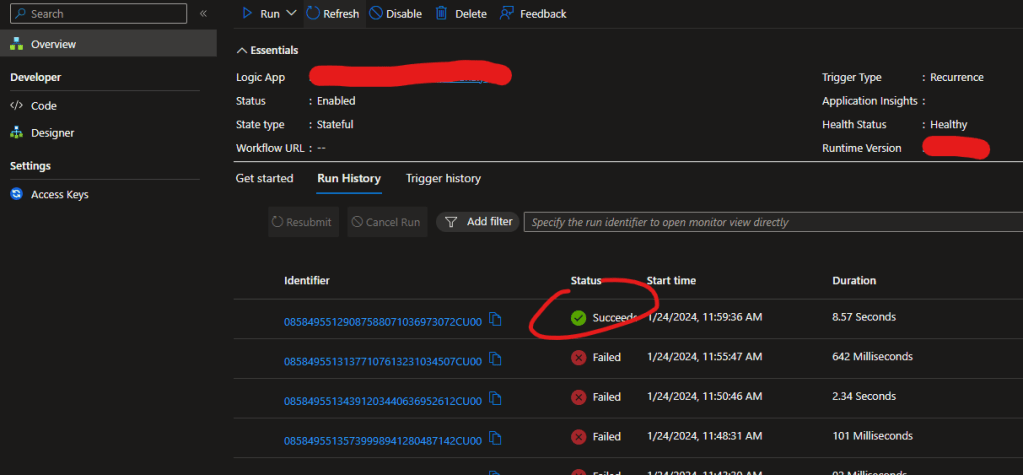Open the succeeded run identifier link
Image resolution: width=1023 pixels, height=475 pixels.
(382, 321)
